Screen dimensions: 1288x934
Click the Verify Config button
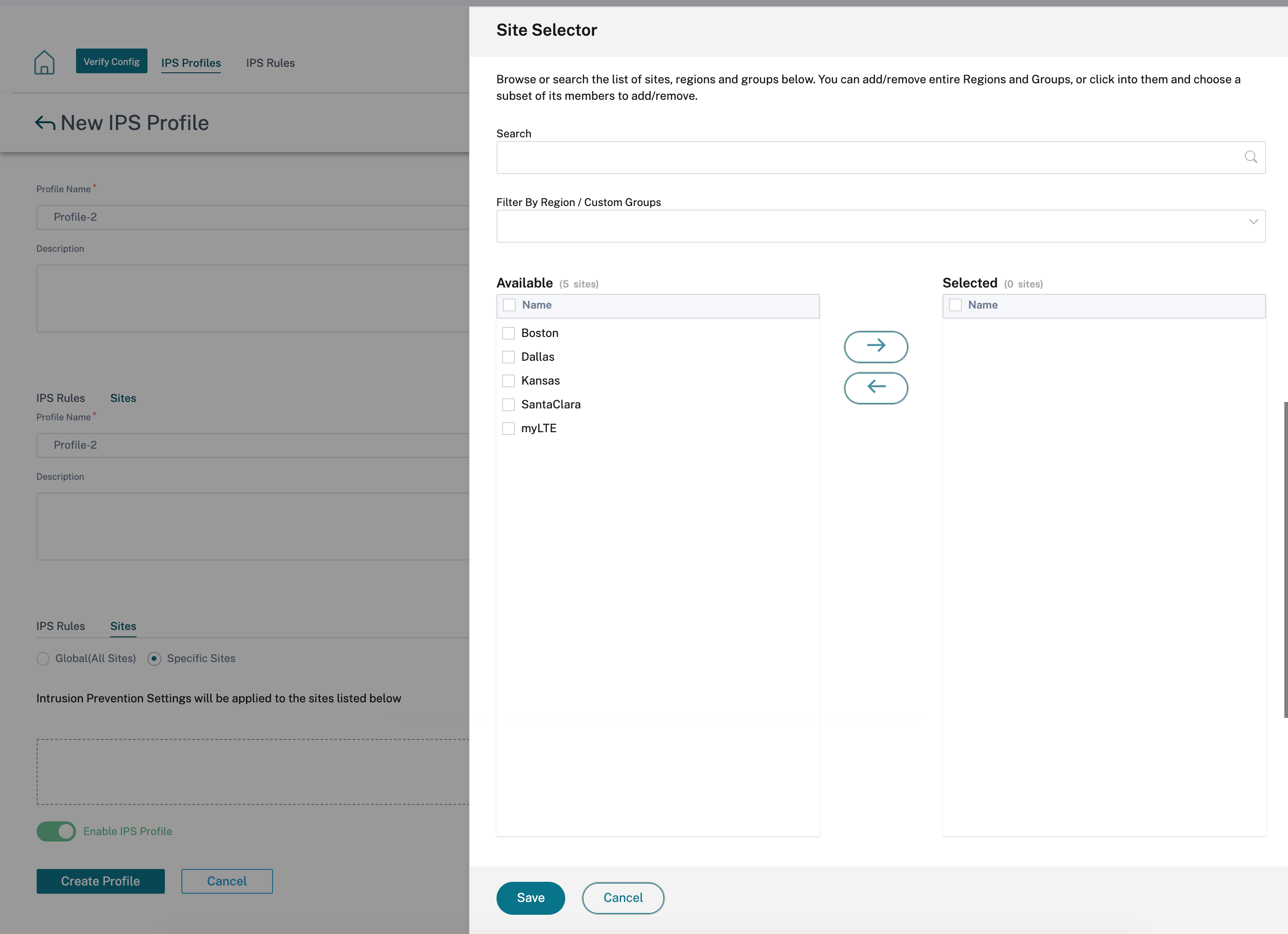(x=111, y=61)
